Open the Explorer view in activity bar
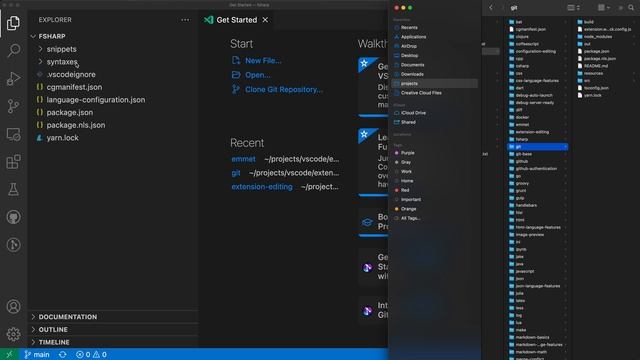 coord(13,23)
